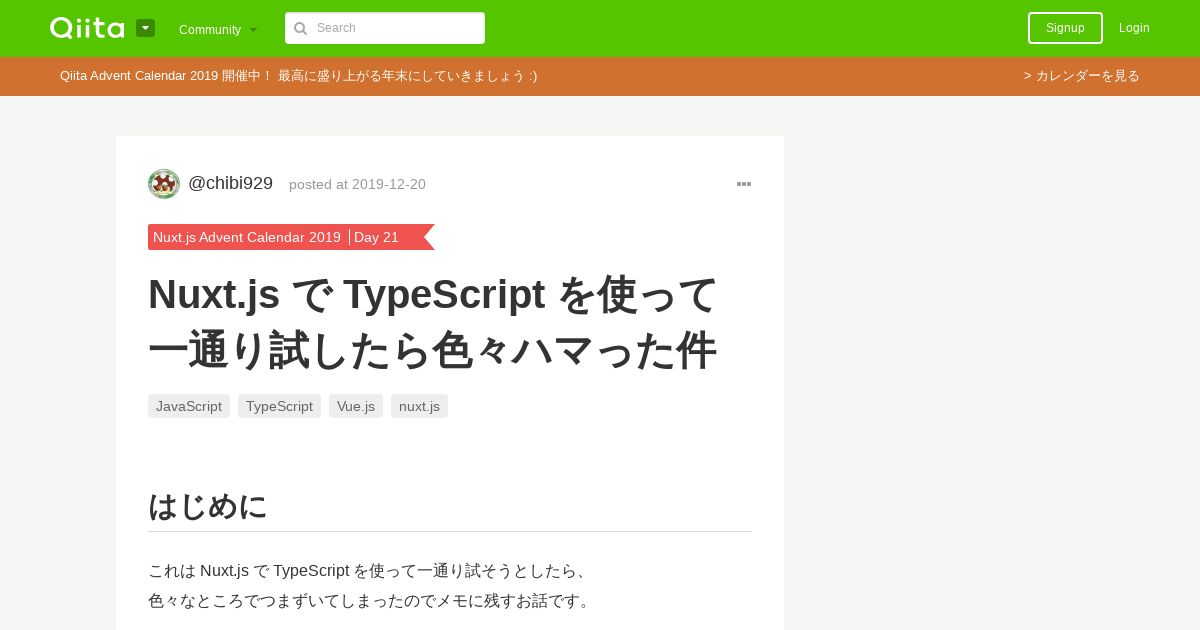Expand the Community menu
The width and height of the screenshot is (1200, 630).
[218, 29]
